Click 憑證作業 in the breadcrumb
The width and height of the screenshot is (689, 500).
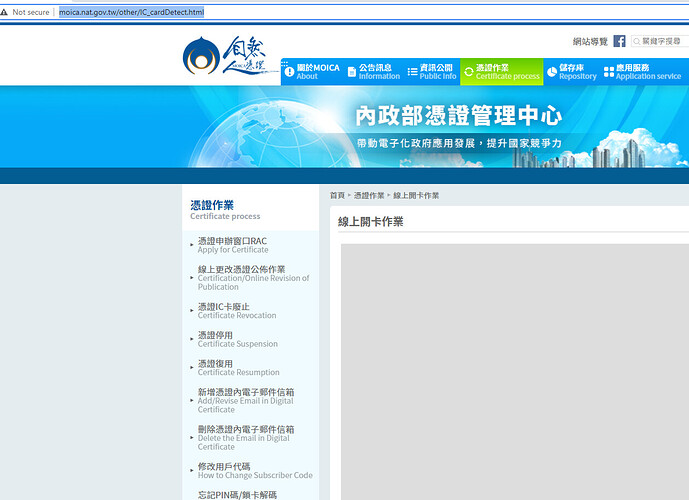(369, 196)
